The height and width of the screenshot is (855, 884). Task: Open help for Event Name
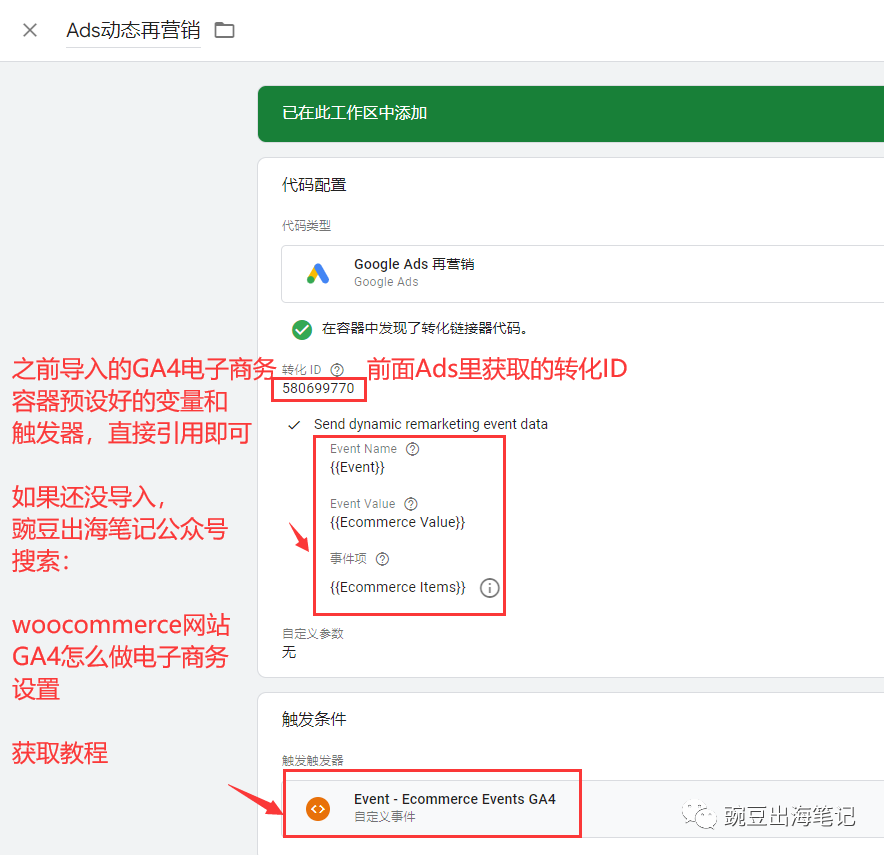tap(413, 449)
